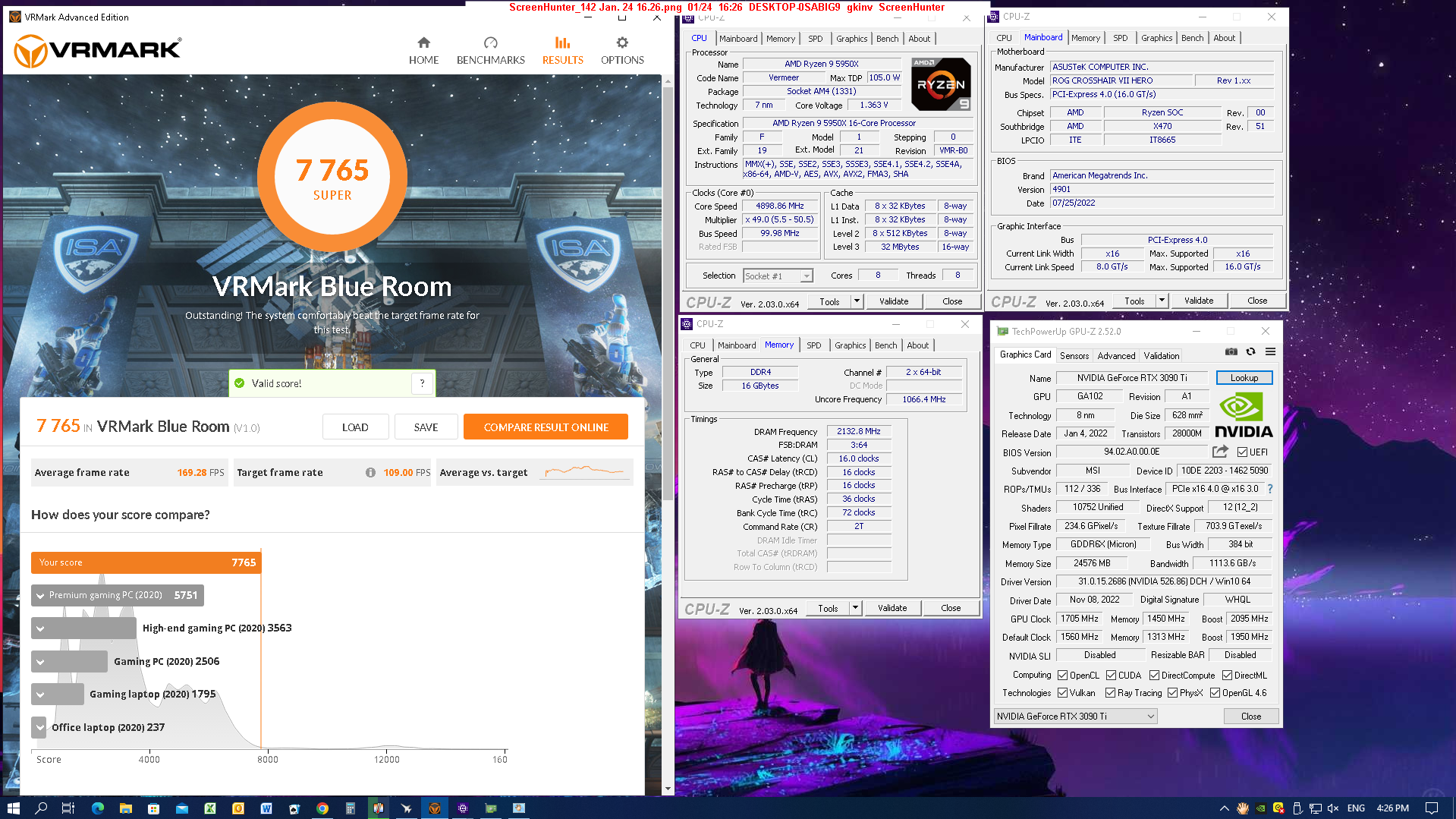
Task: Expand Office laptop (2020) comparison row
Action: tap(39, 727)
